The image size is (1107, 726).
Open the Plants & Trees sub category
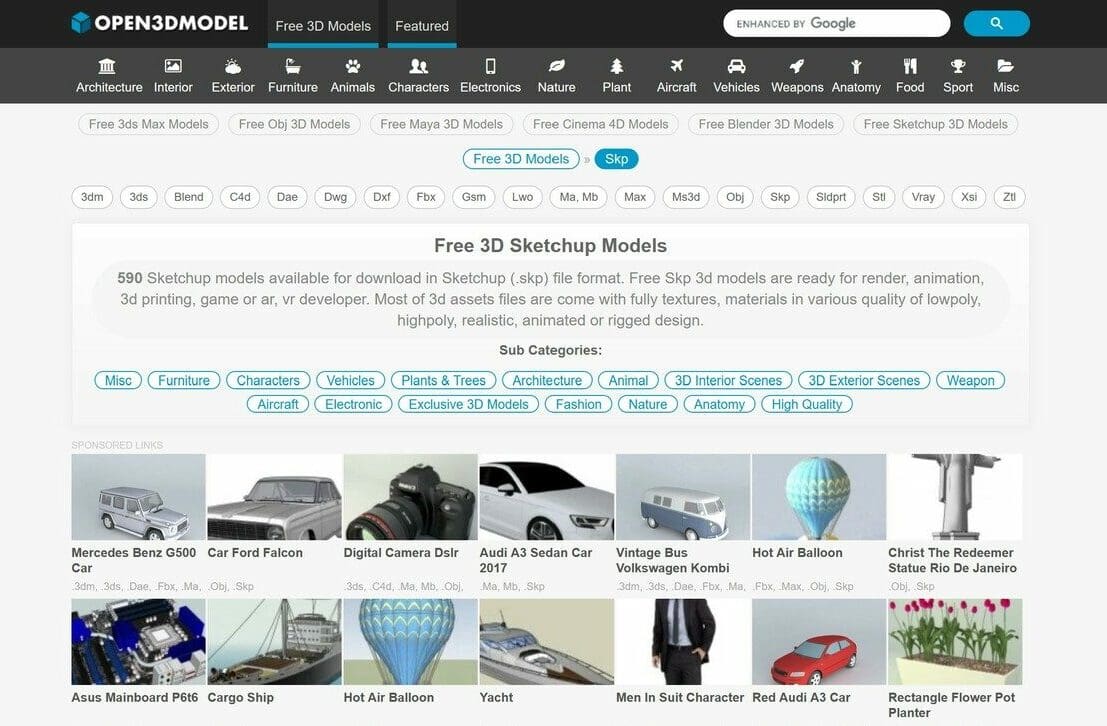(x=443, y=381)
